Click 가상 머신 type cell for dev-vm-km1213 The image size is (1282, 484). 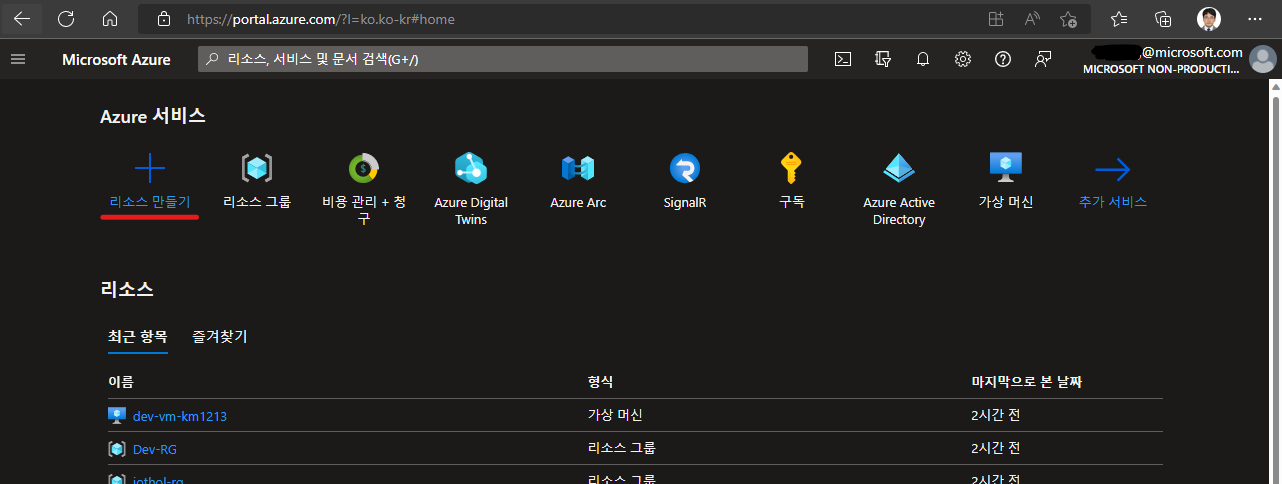(615, 415)
